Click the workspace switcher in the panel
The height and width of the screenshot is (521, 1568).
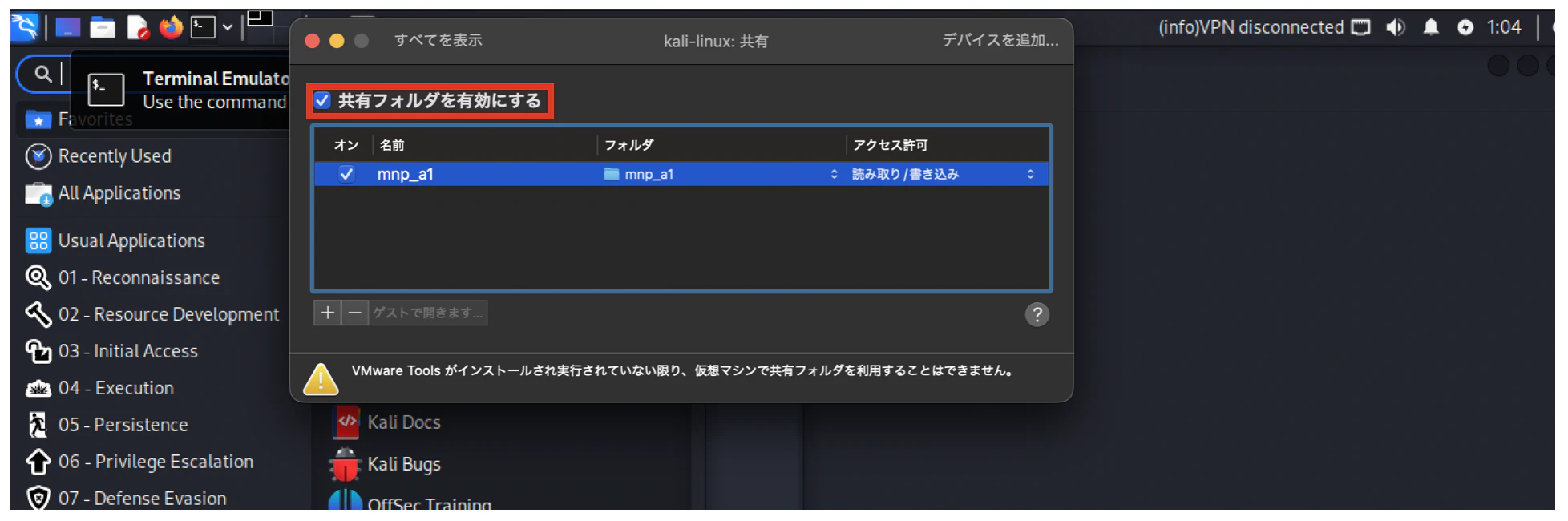[x=260, y=18]
